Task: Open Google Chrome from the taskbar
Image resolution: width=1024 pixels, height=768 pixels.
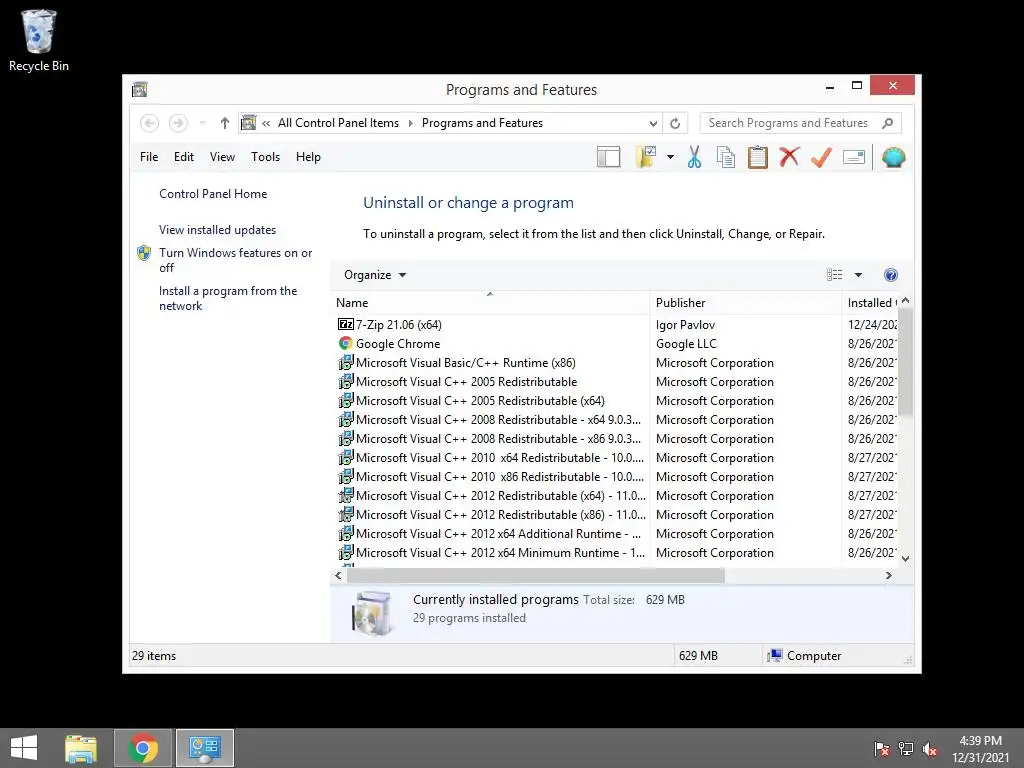Action: 143,748
